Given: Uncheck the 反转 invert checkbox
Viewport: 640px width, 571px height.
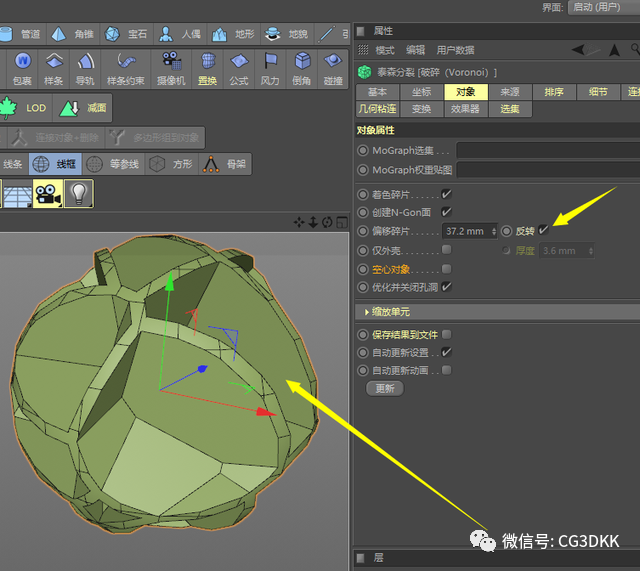Looking at the screenshot, I should 543,230.
